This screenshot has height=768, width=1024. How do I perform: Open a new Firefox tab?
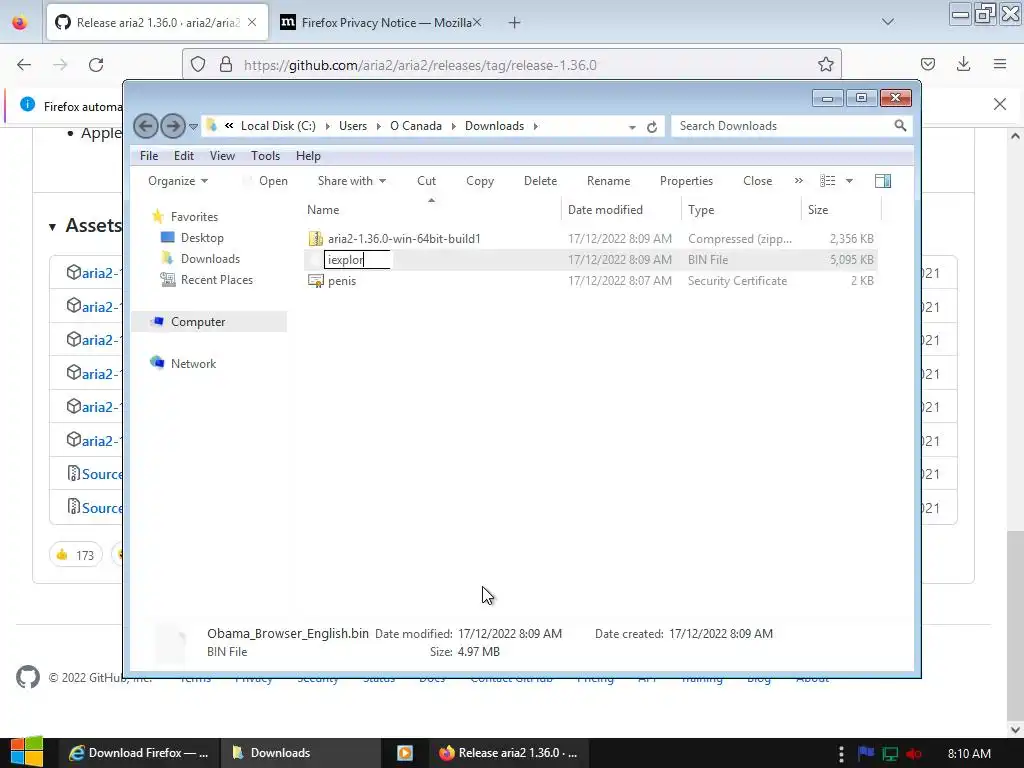(515, 23)
